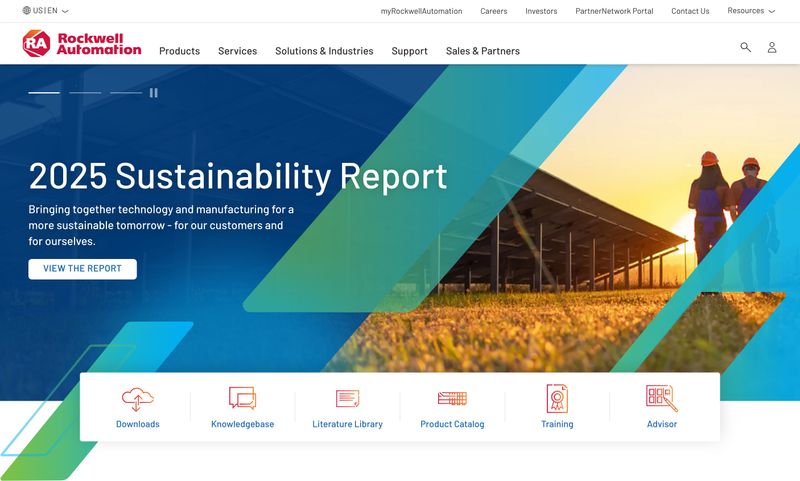
Task: Visit the PartnerNetwork Portal link
Action: [x=614, y=11]
